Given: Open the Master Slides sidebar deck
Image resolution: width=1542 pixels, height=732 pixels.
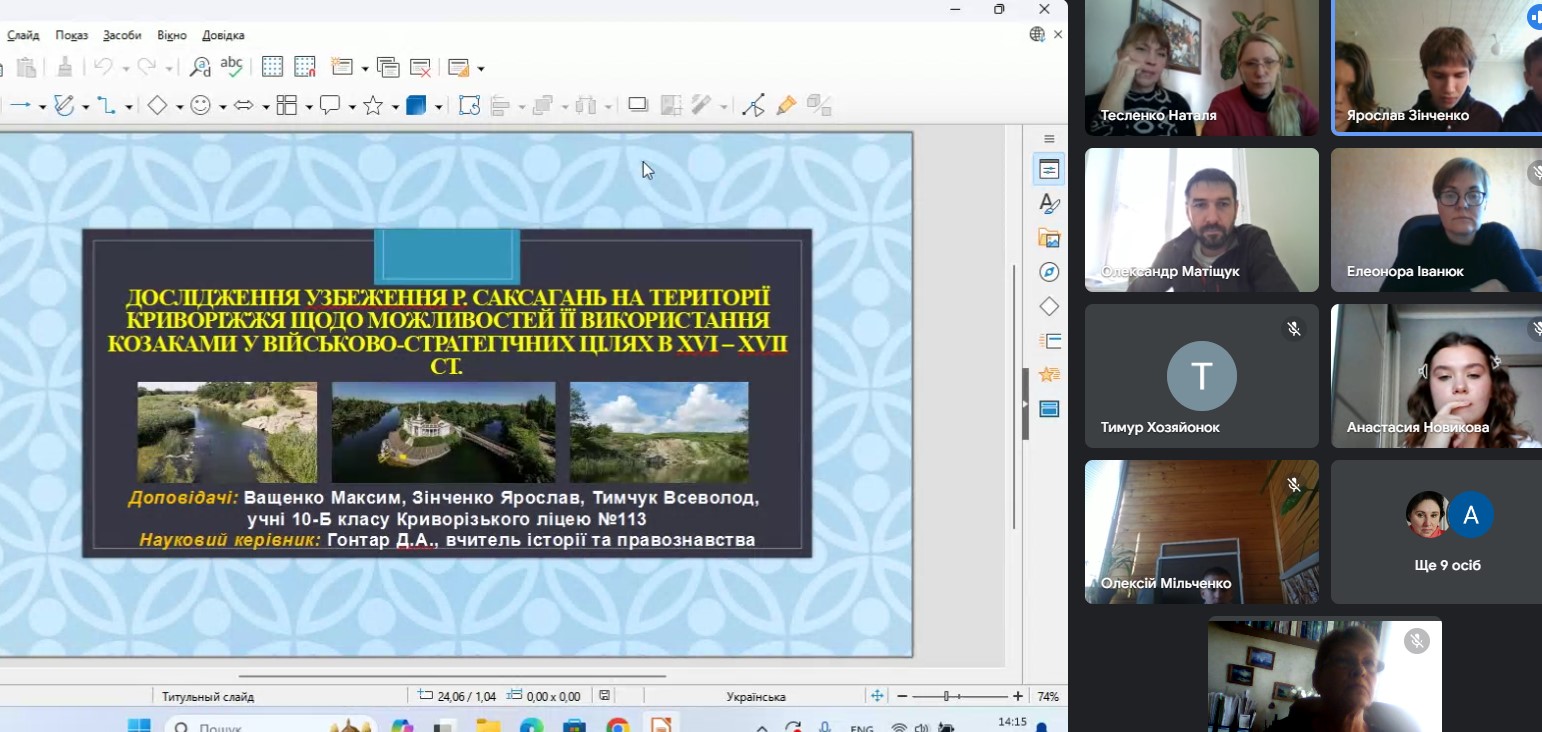Looking at the screenshot, I should point(1049,408).
